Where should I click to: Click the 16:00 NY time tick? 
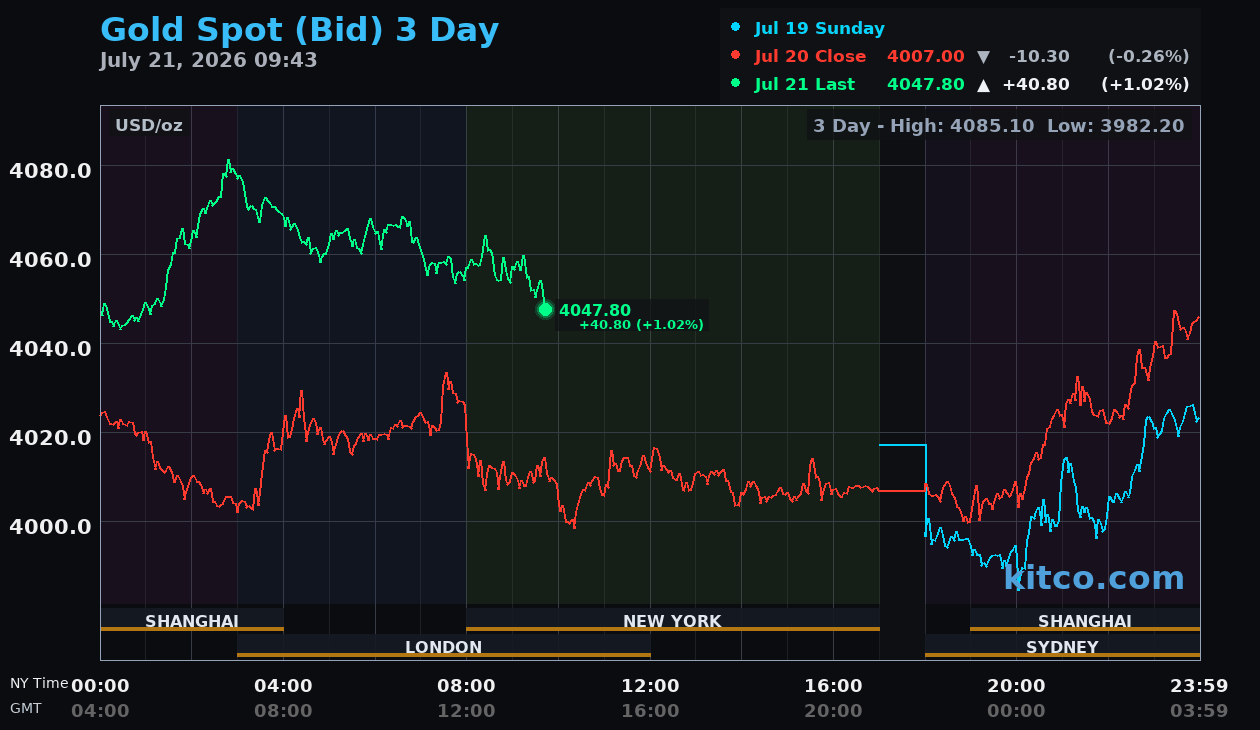833,686
